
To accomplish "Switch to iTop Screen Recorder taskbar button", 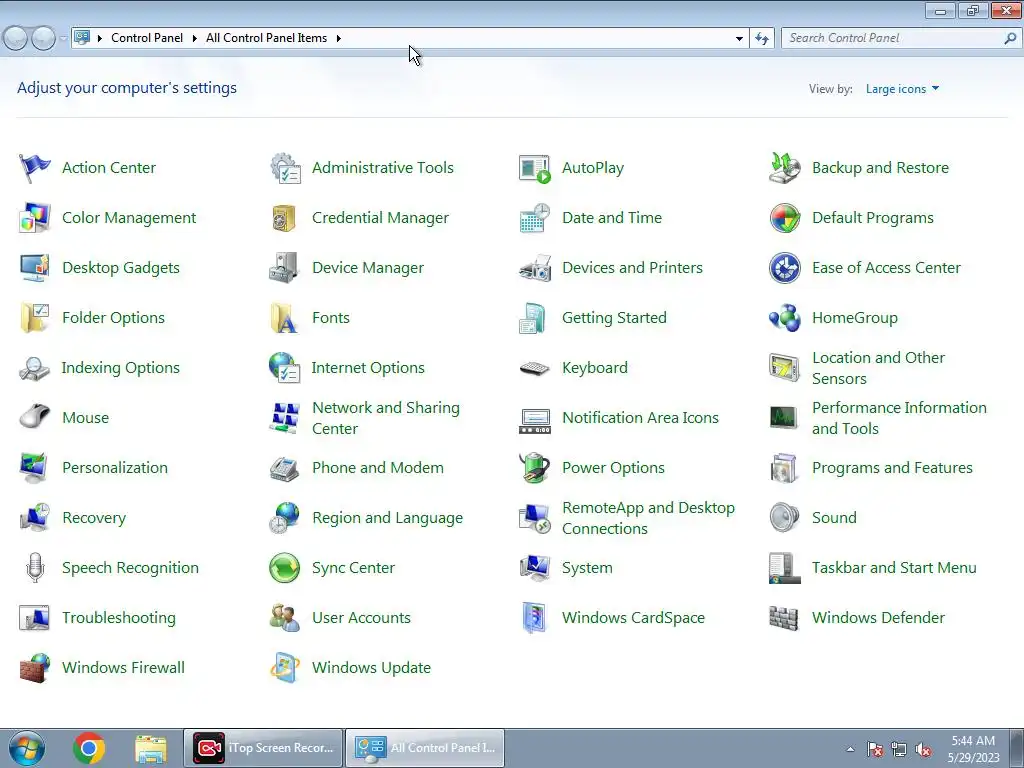I will point(263,748).
